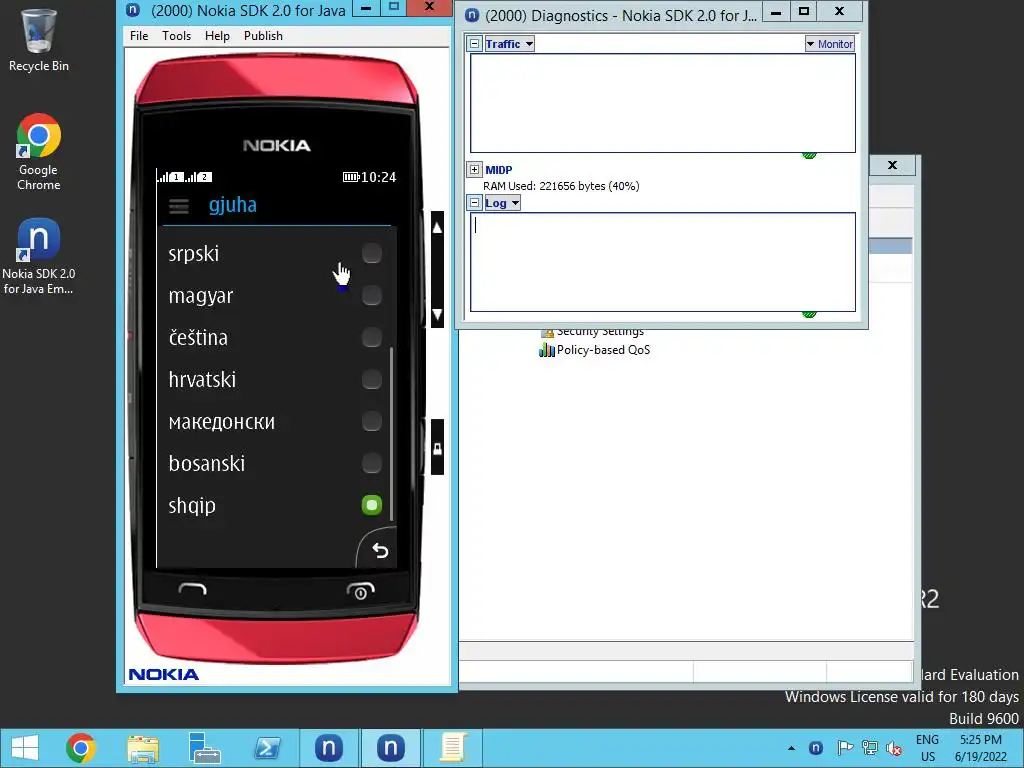The image size is (1024, 768).
Task: Click the ENG US language indicator
Action: pos(927,748)
